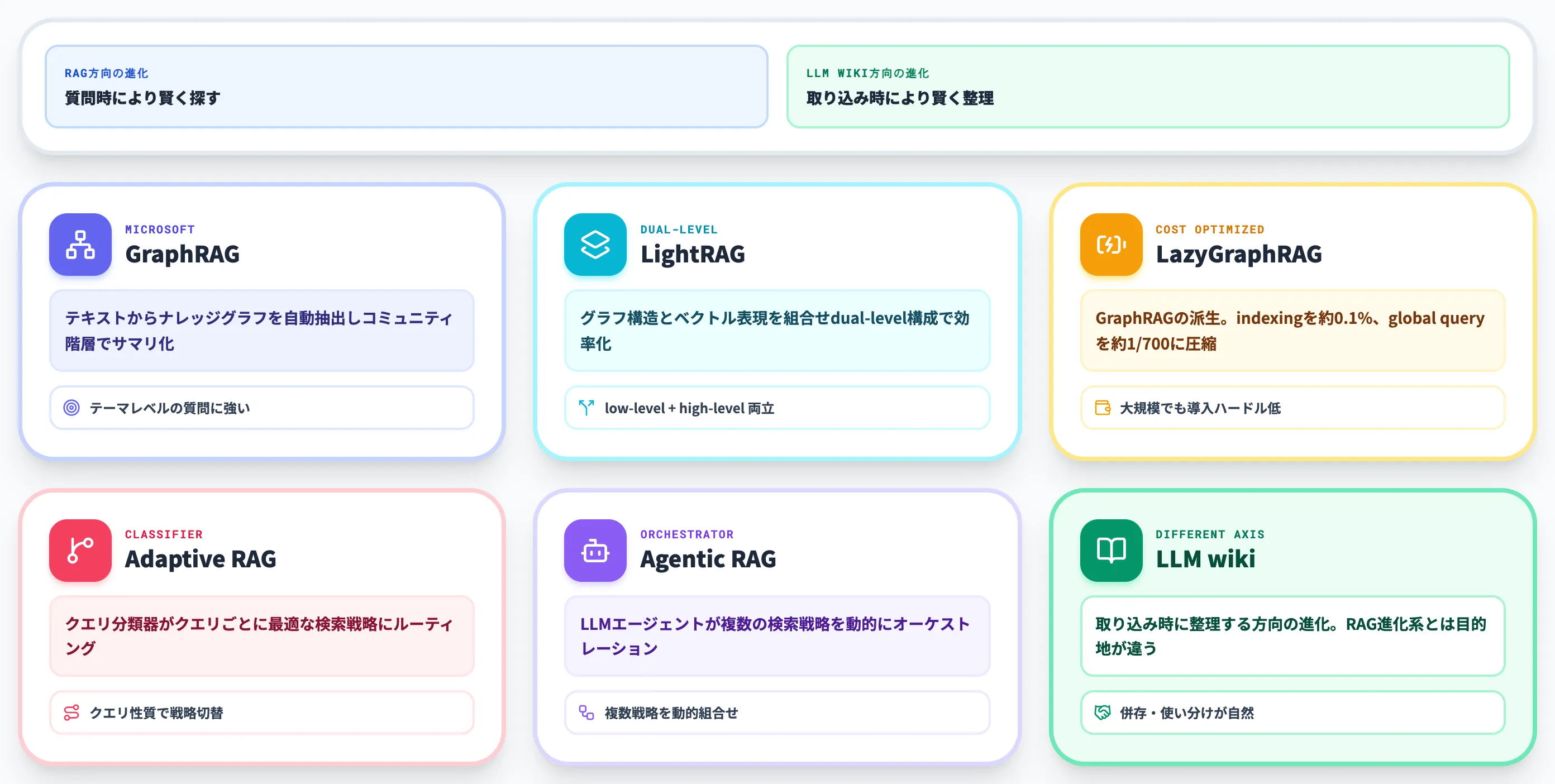This screenshot has width=1555, height=784.
Task: Click the GraphRAG heading
Action: click(x=182, y=254)
